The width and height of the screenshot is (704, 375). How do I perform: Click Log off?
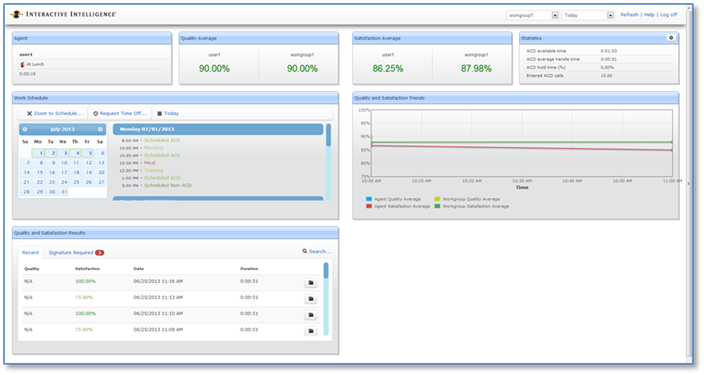point(668,15)
